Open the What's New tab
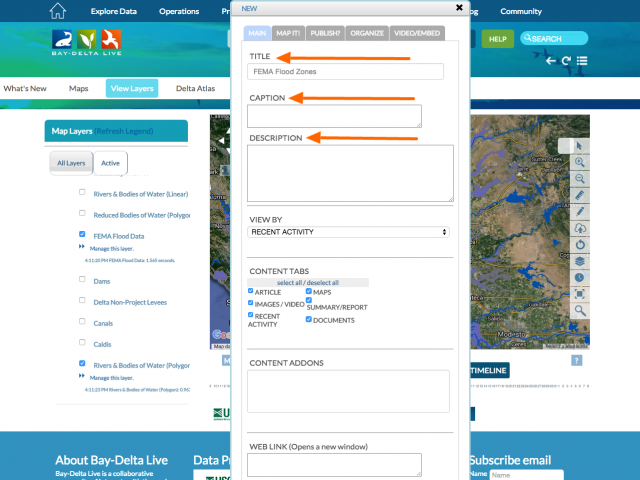 point(25,88)
